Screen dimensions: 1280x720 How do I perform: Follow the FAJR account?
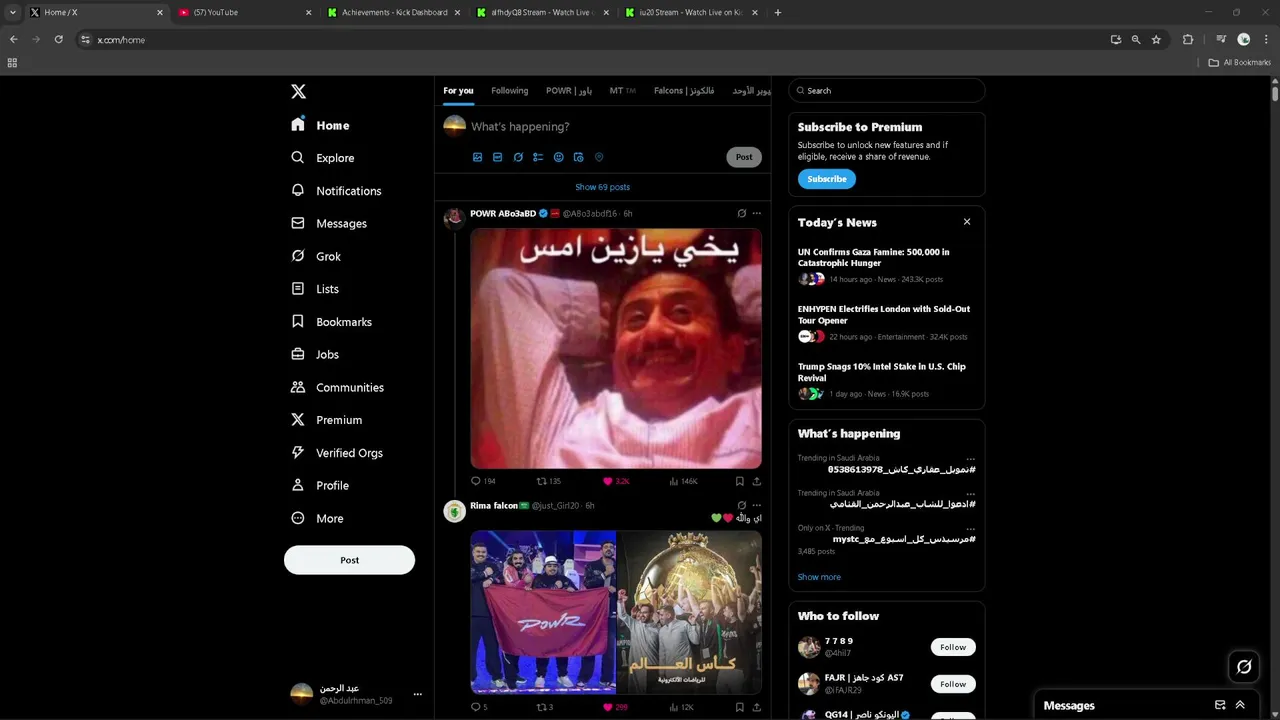[x=953, y=684]
